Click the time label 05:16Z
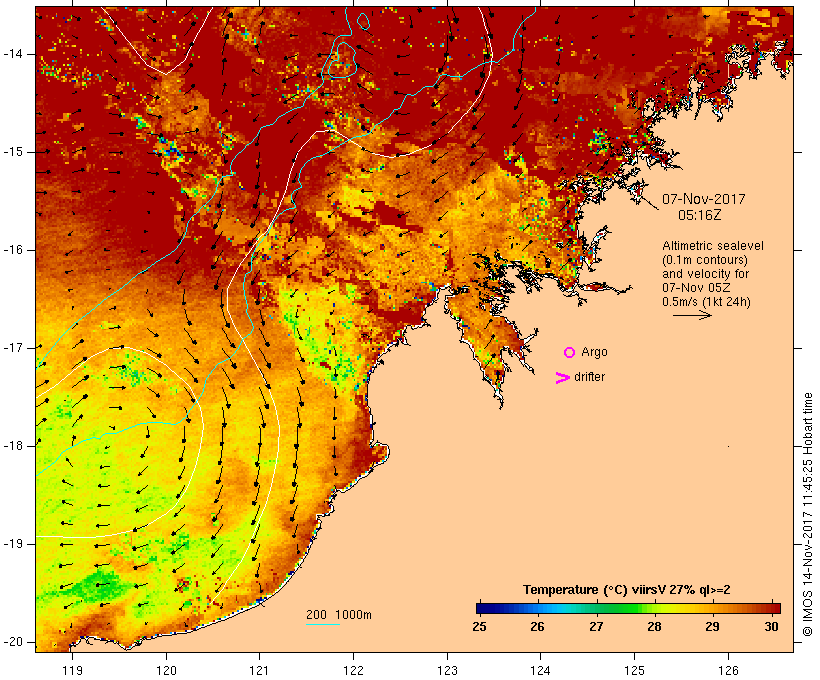The height and width of the screenshot is (680, 820). pos(700,215)
